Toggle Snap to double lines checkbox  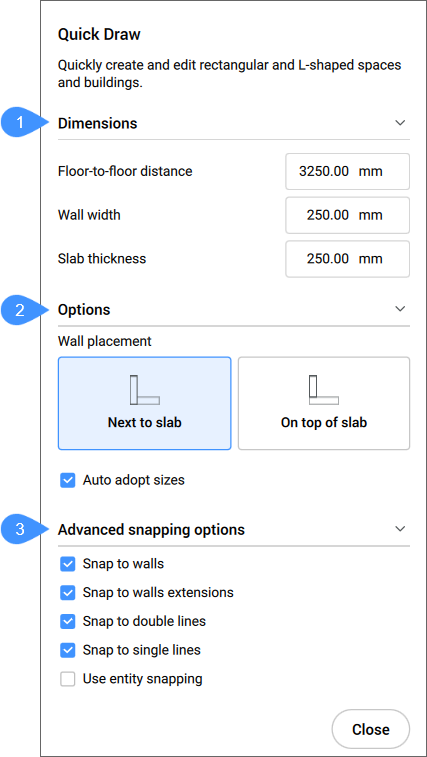point(68,621)
